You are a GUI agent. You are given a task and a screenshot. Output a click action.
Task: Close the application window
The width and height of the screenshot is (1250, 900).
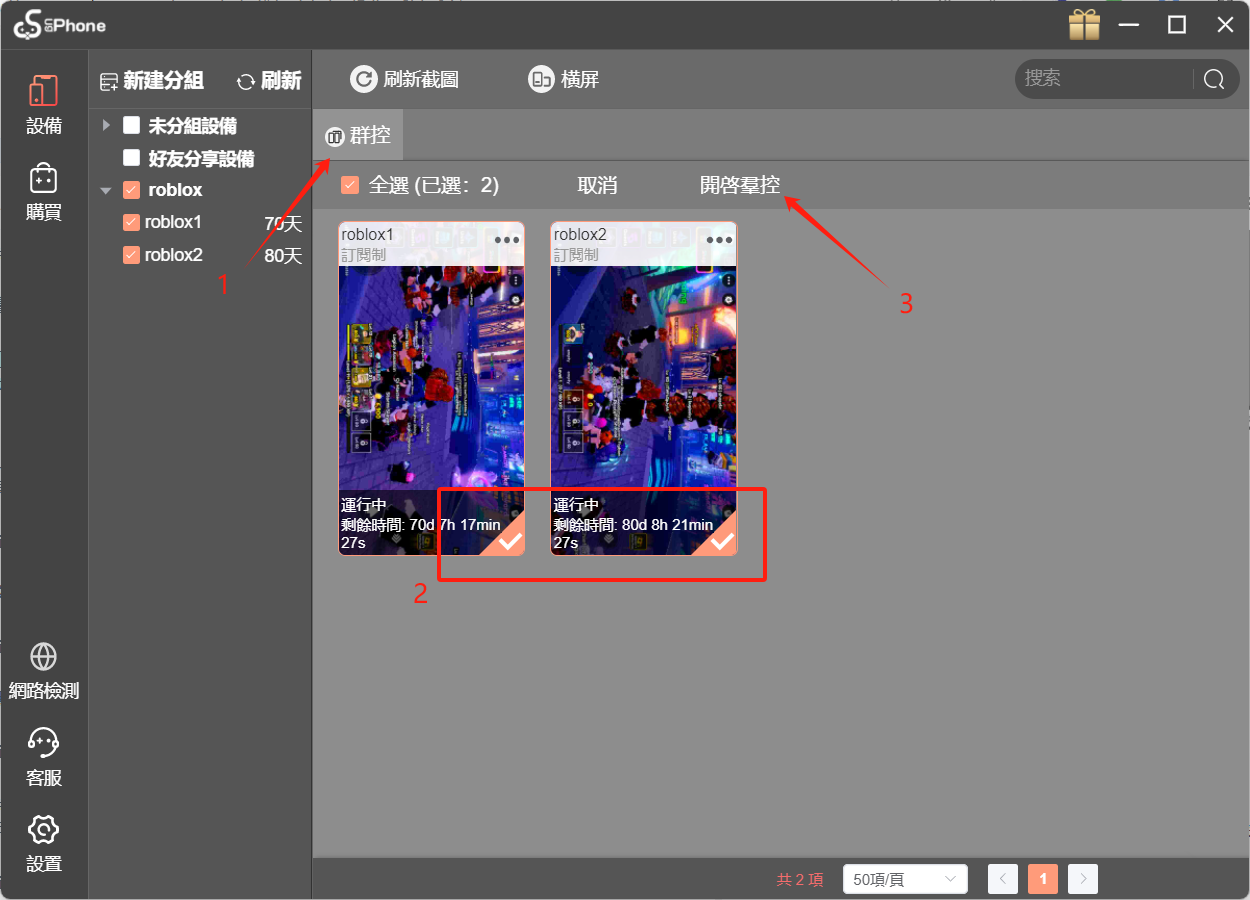(x=1225, y=25)
